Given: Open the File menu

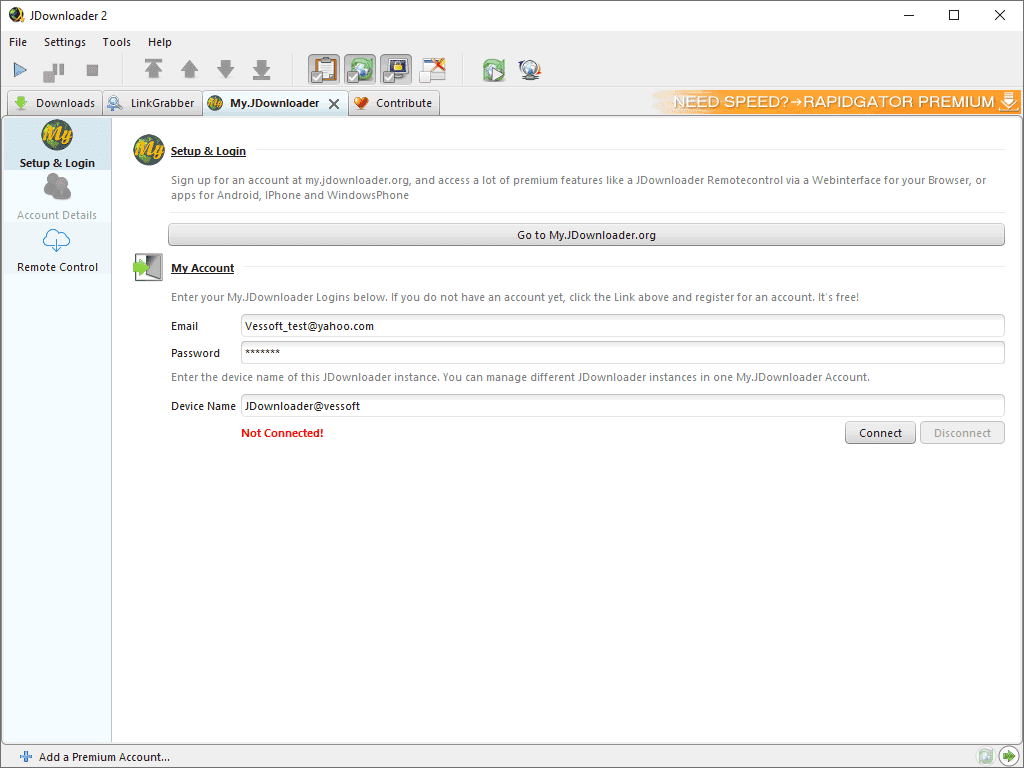Looking at the screenshot, I should click(x=18, y=42).
